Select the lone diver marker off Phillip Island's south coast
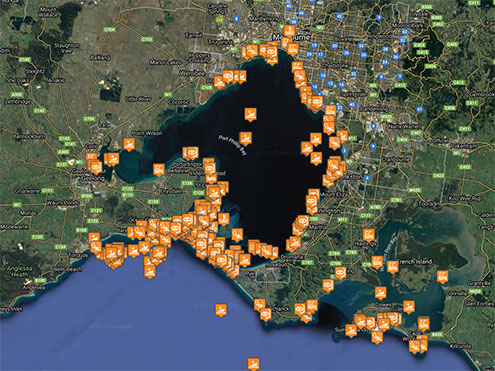Screen dimensions: 495x371 click(x=377, y=337)
